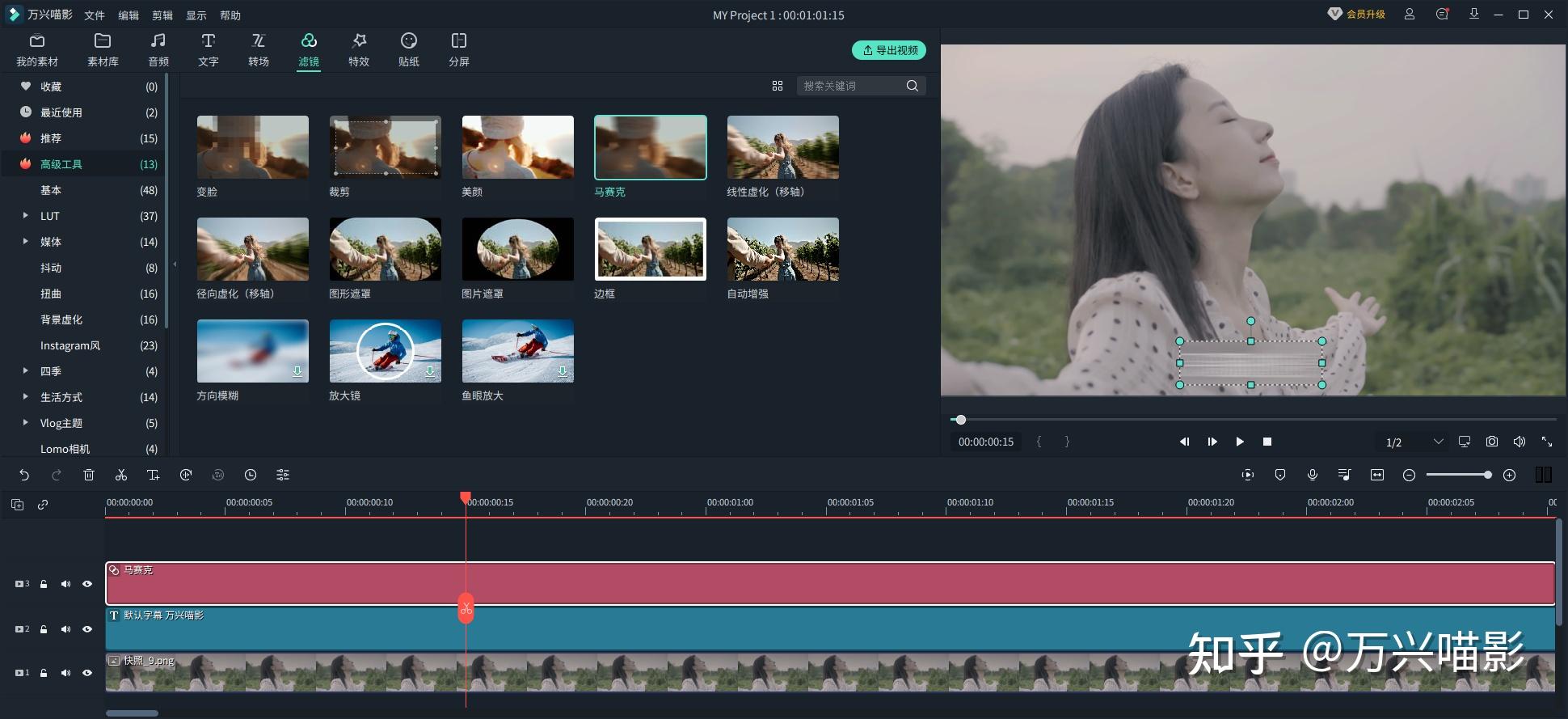This screenshot has width=1568, height=719.
Task: Expand the Vlog主题 category
Action: (x=25, y=423)
